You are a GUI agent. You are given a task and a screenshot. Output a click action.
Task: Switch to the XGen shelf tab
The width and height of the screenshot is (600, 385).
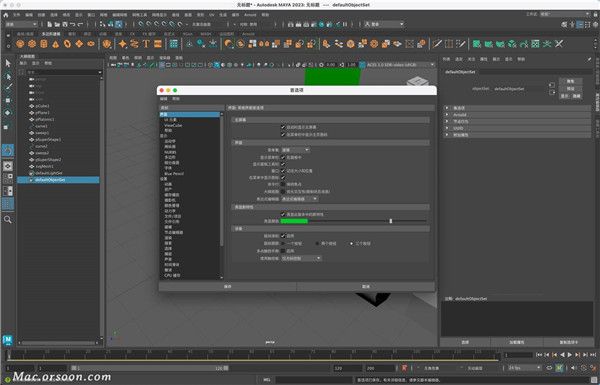coord(188,34)
